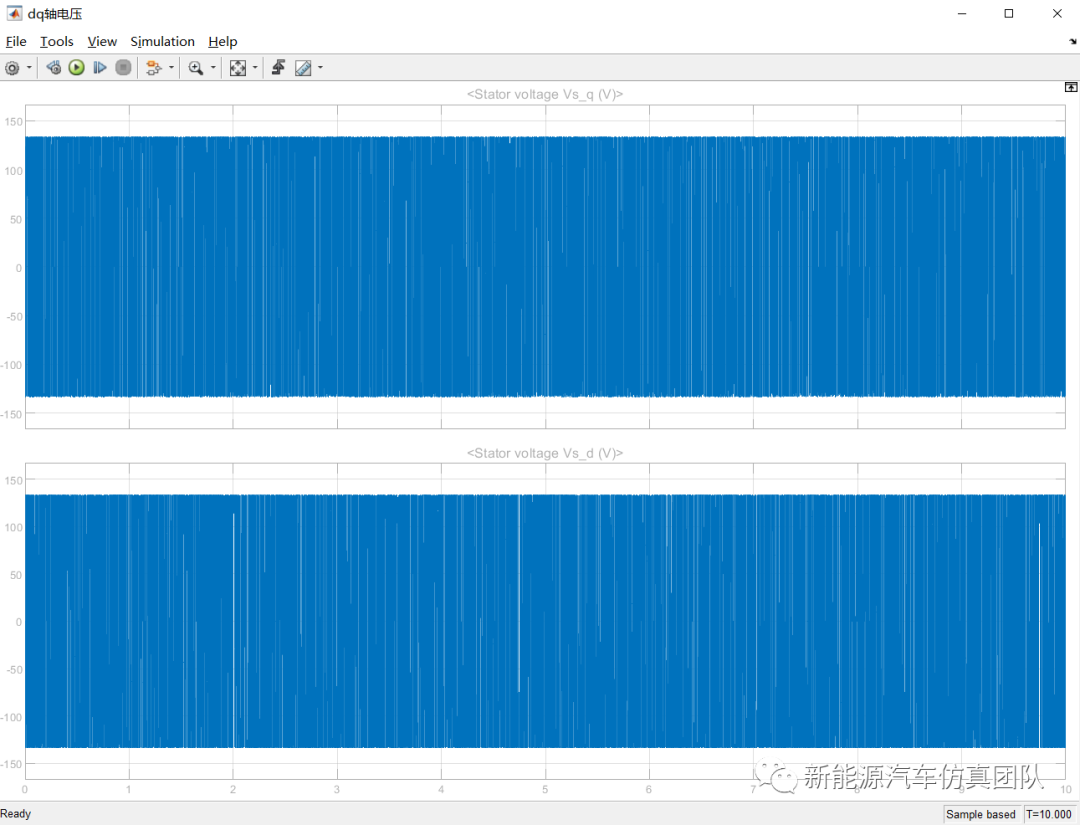Open the File menu
1080x825 pixels.
pos(16,41)
